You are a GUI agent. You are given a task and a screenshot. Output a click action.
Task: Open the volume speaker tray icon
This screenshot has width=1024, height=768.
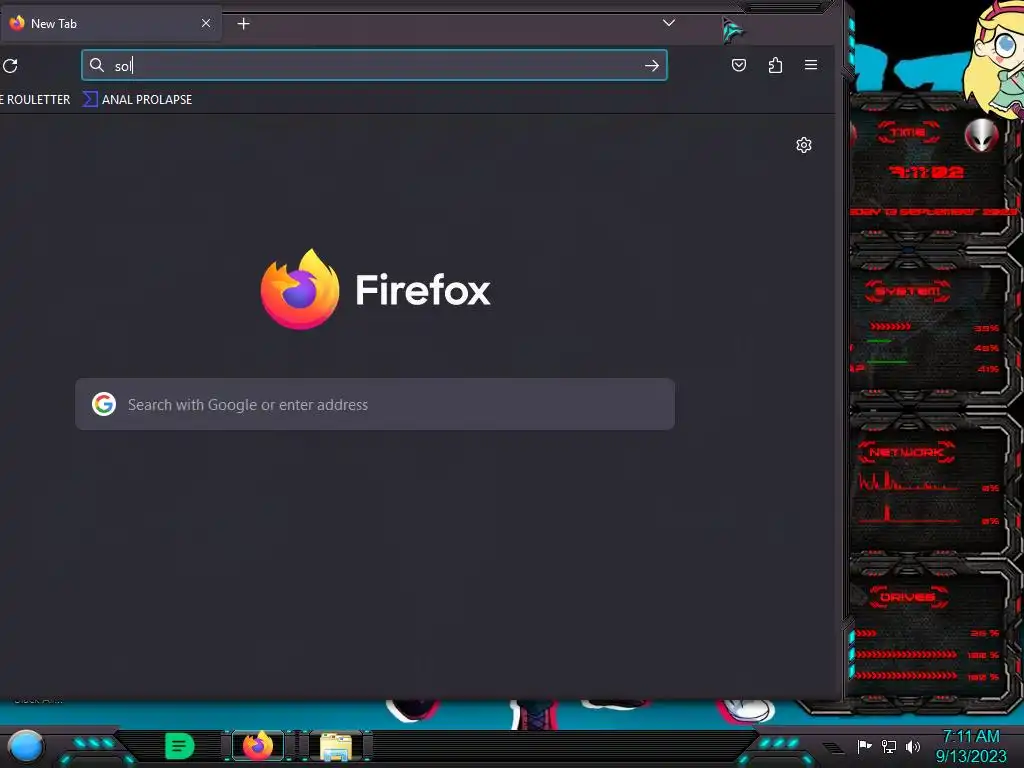[912, 746]
